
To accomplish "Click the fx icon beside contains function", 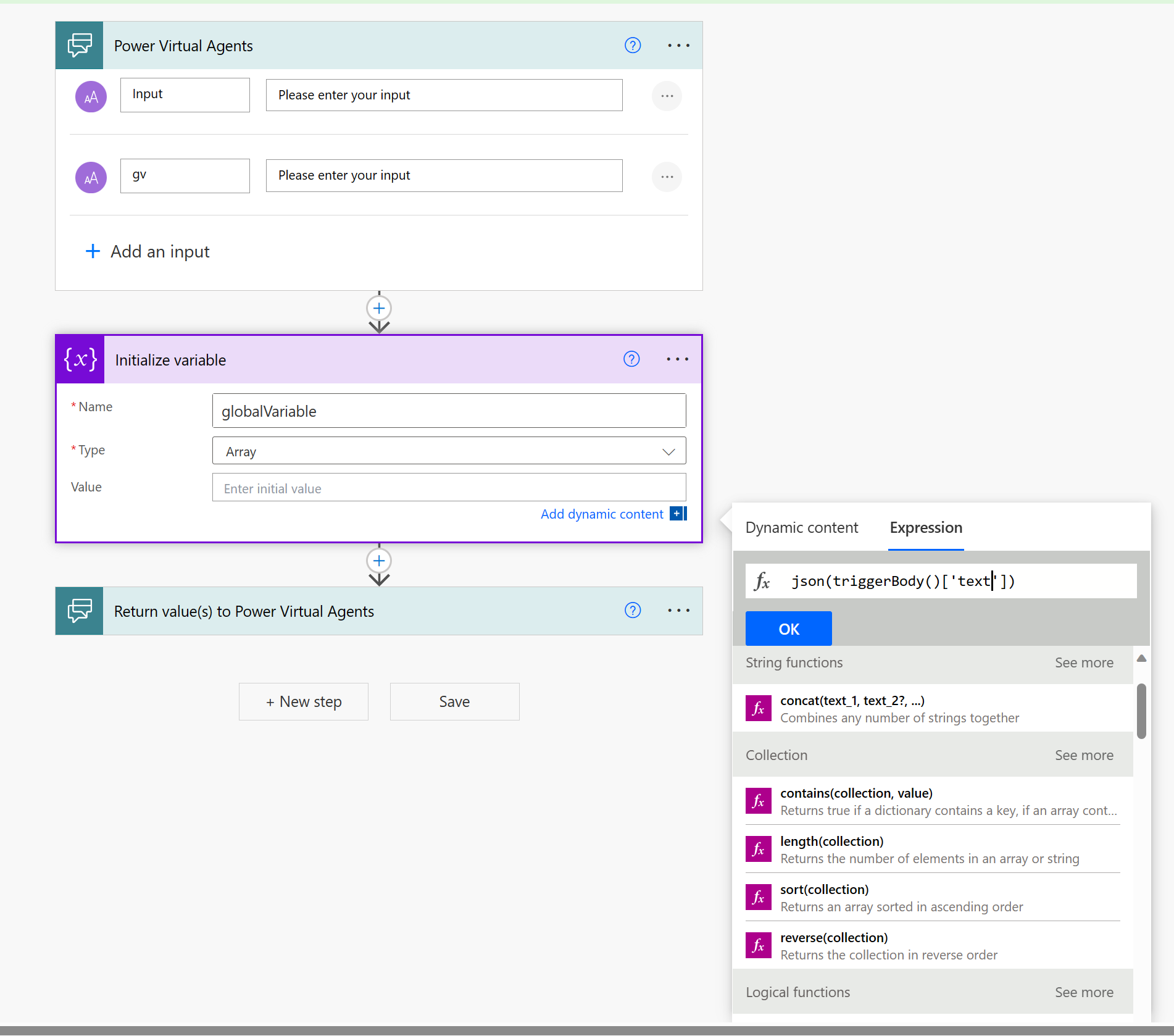I will [x=759, y=801].
